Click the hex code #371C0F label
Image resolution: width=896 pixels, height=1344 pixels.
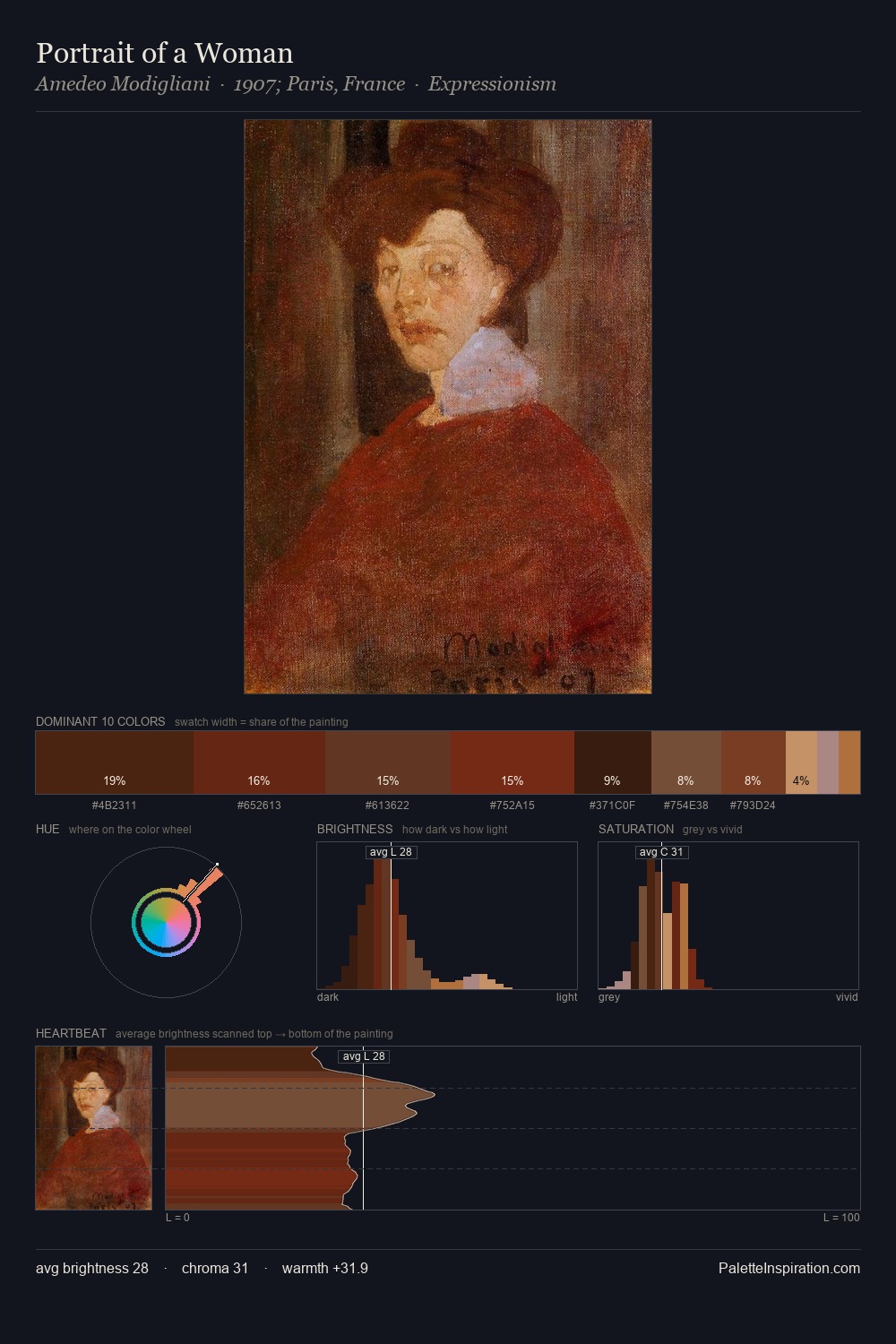pyautogui.click(x=612, y=806)
